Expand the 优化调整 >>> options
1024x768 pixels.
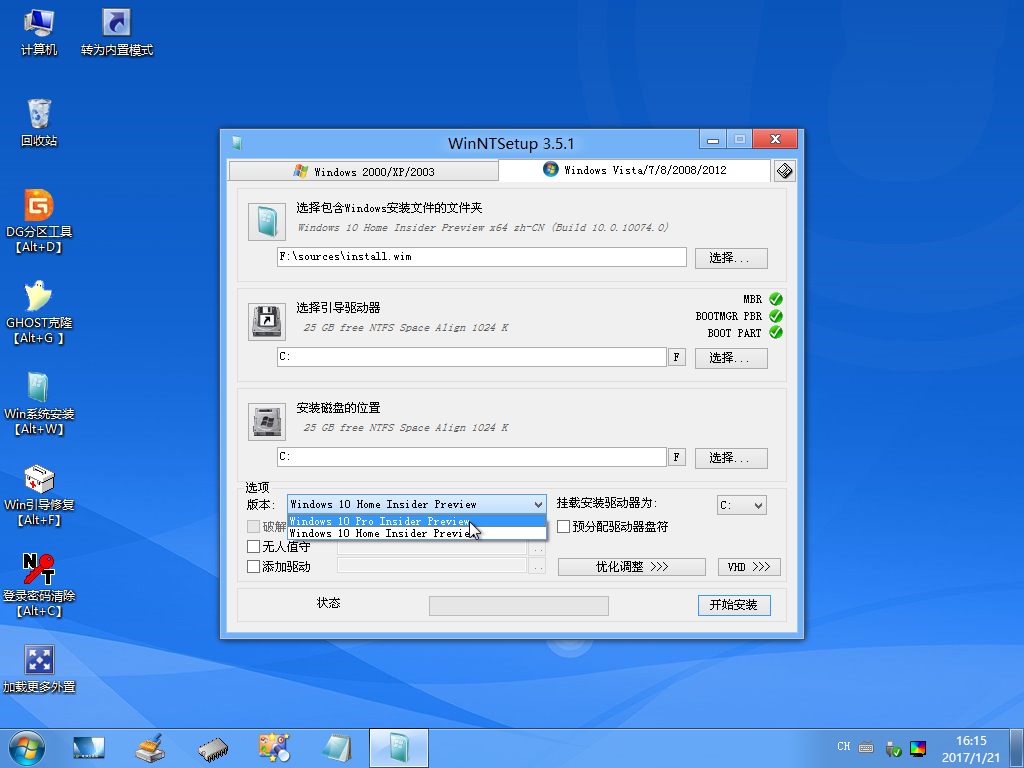point(632,567)
